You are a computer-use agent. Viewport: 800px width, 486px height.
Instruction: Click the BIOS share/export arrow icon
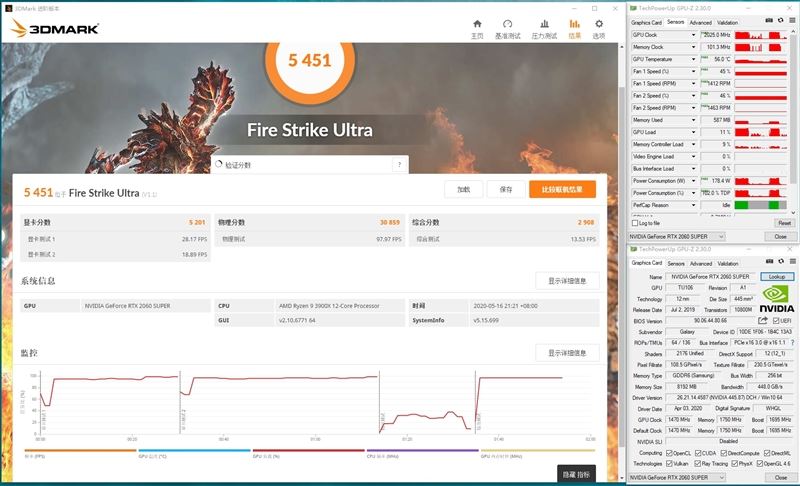coord(763,320)
